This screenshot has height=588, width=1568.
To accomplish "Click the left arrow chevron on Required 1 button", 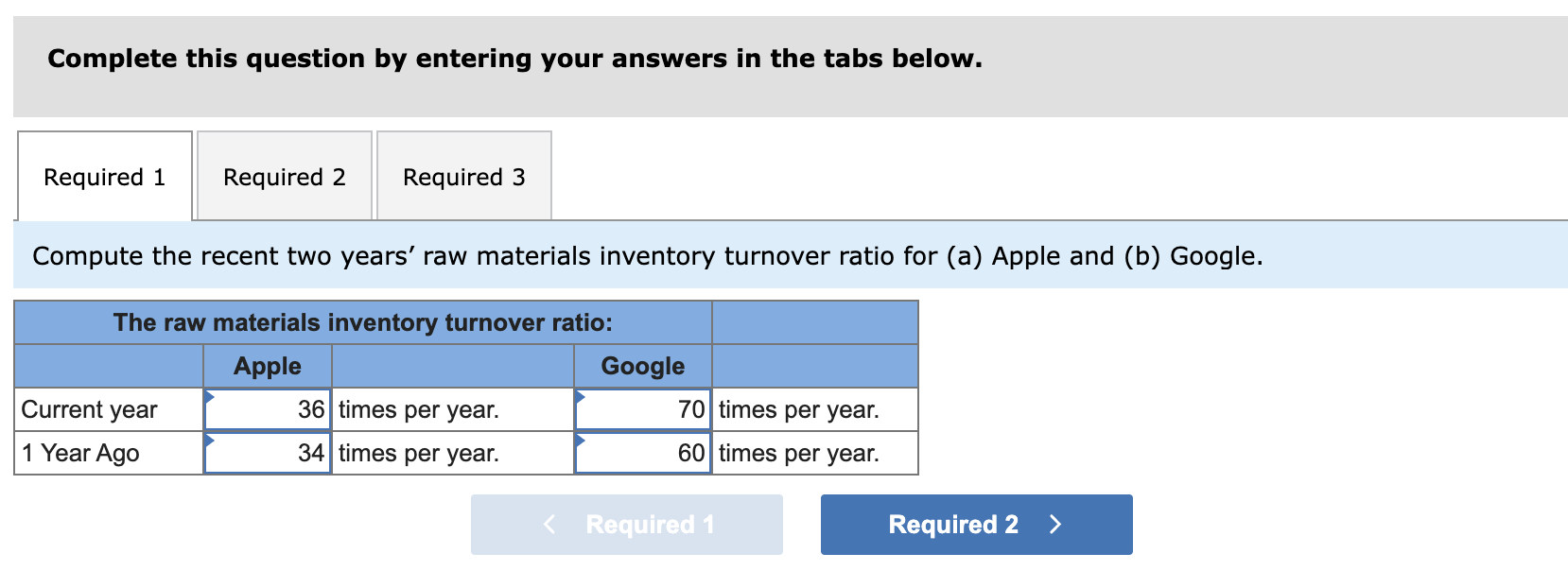I will click(549, 525).
